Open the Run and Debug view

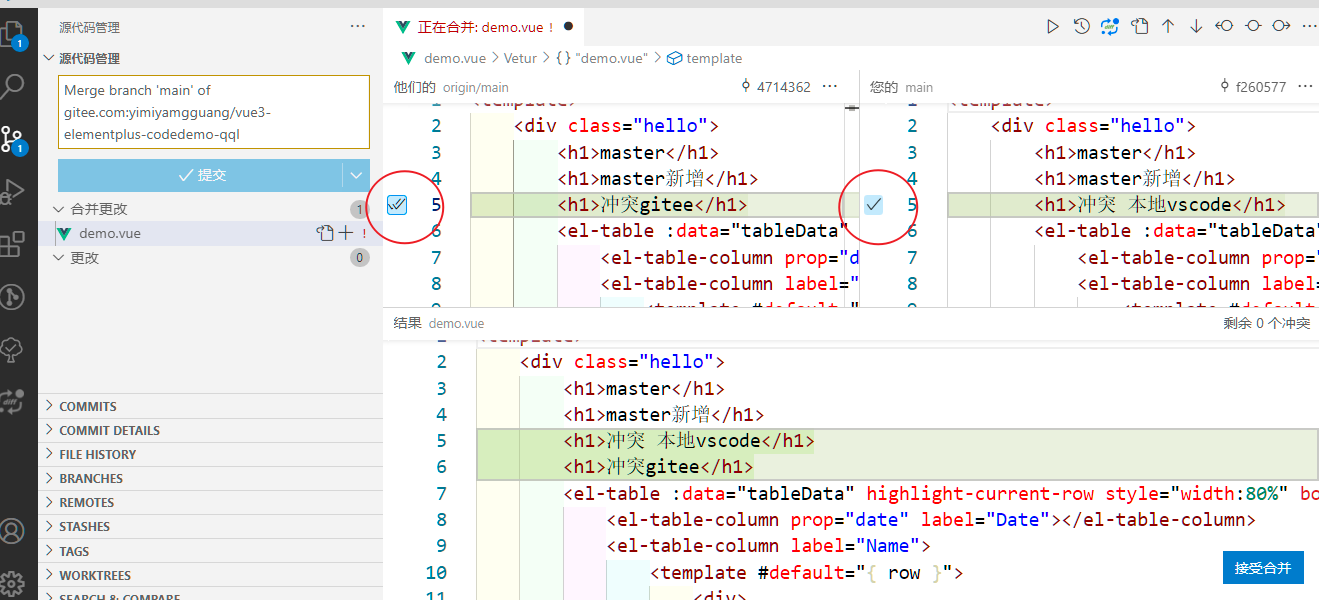(x=13, y=191)
